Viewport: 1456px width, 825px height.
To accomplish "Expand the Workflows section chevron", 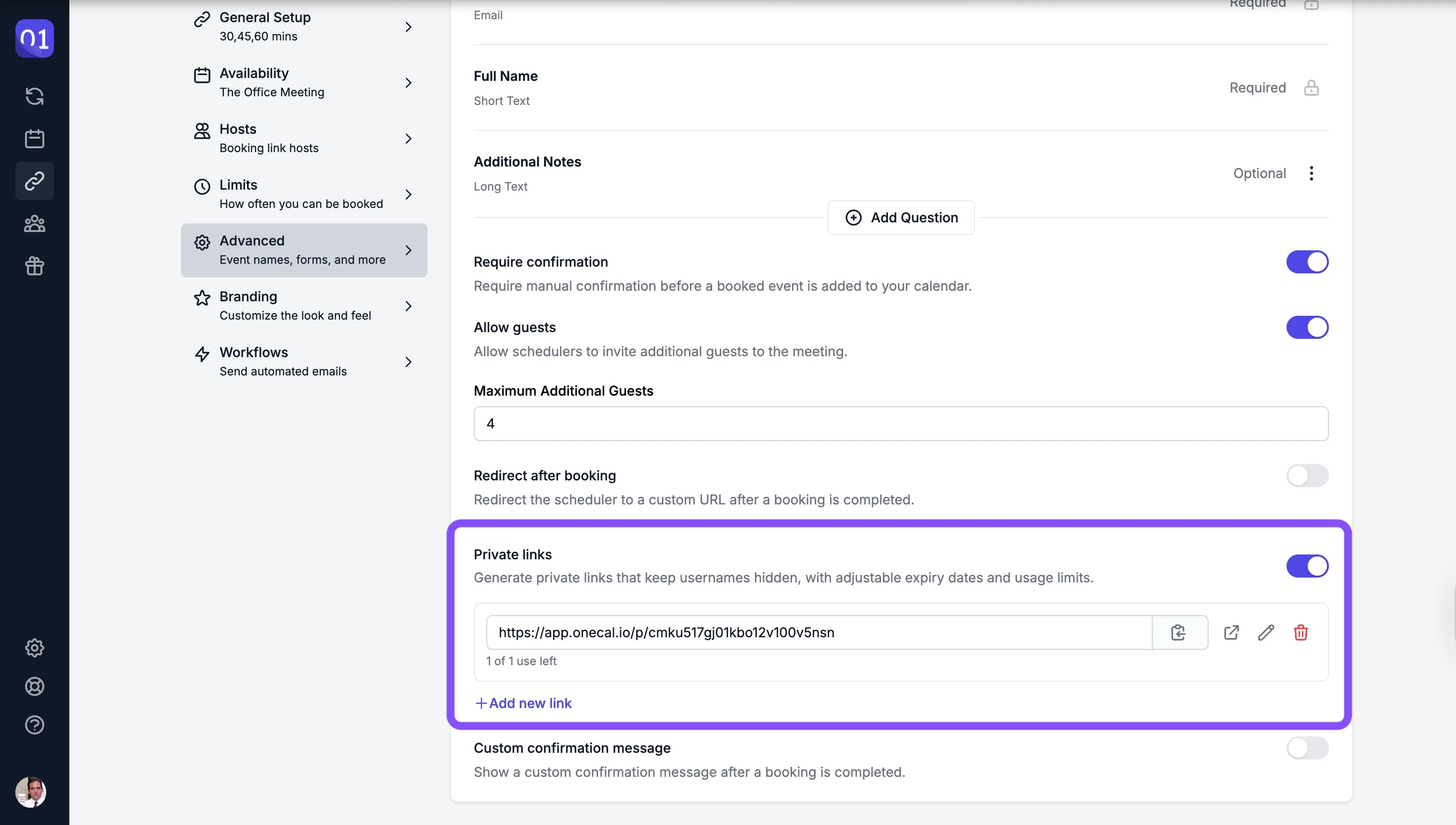I will point(408,362).
